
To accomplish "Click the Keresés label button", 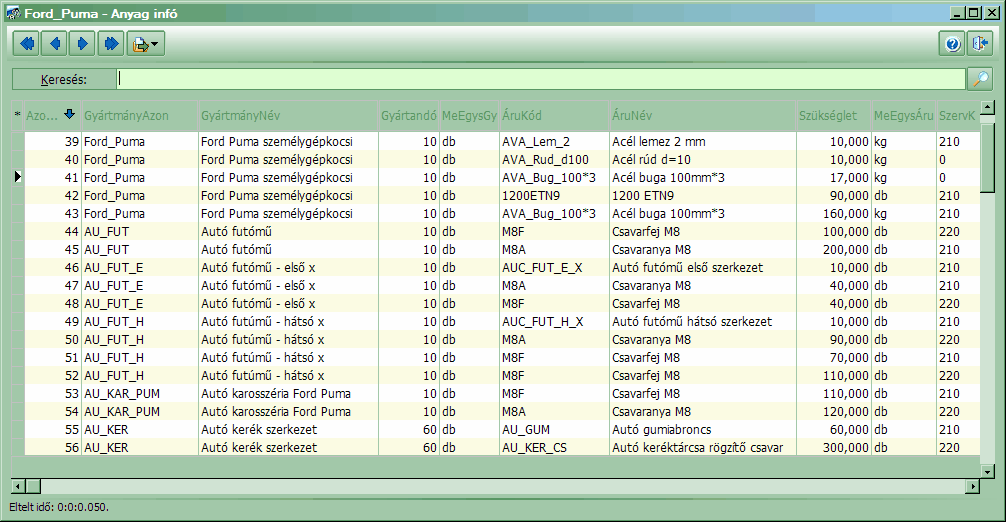I will (64, 80).
